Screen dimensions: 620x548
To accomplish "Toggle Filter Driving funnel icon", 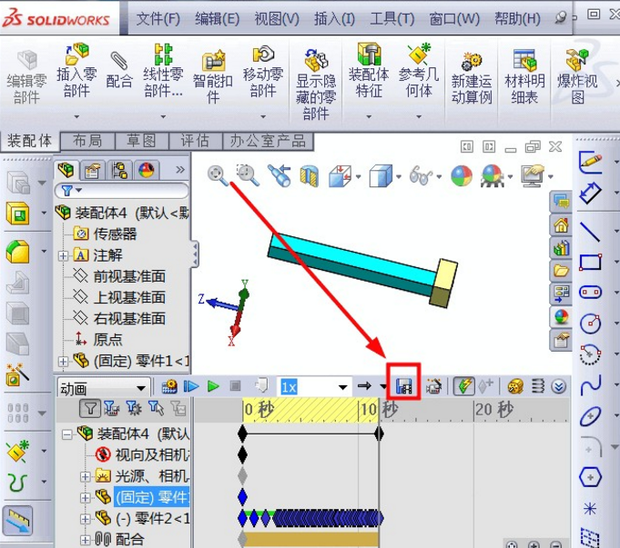I will 134,408.
